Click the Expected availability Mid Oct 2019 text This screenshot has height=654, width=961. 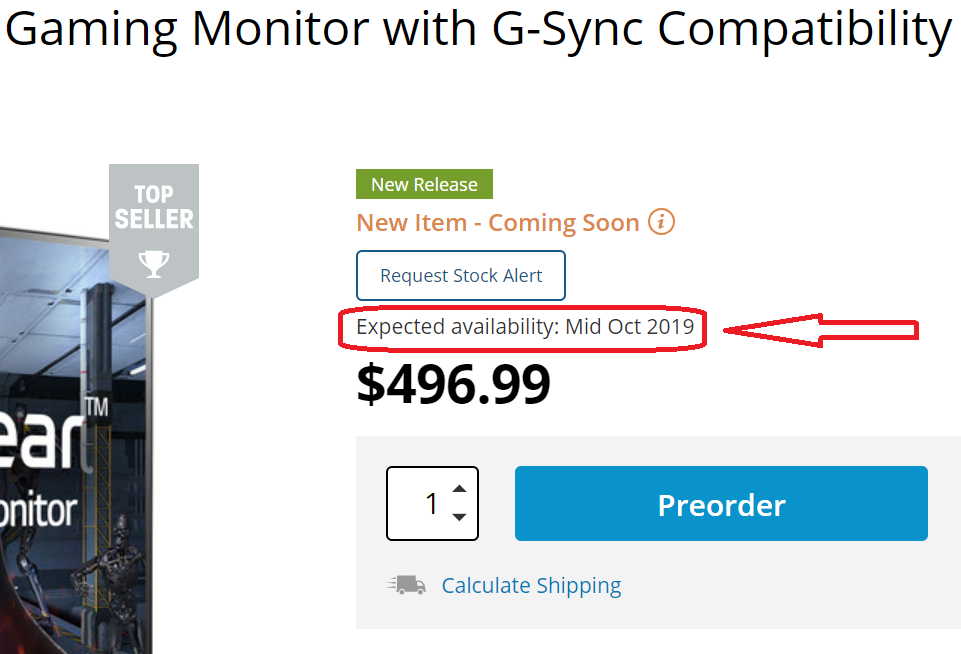tap(524, 327)
